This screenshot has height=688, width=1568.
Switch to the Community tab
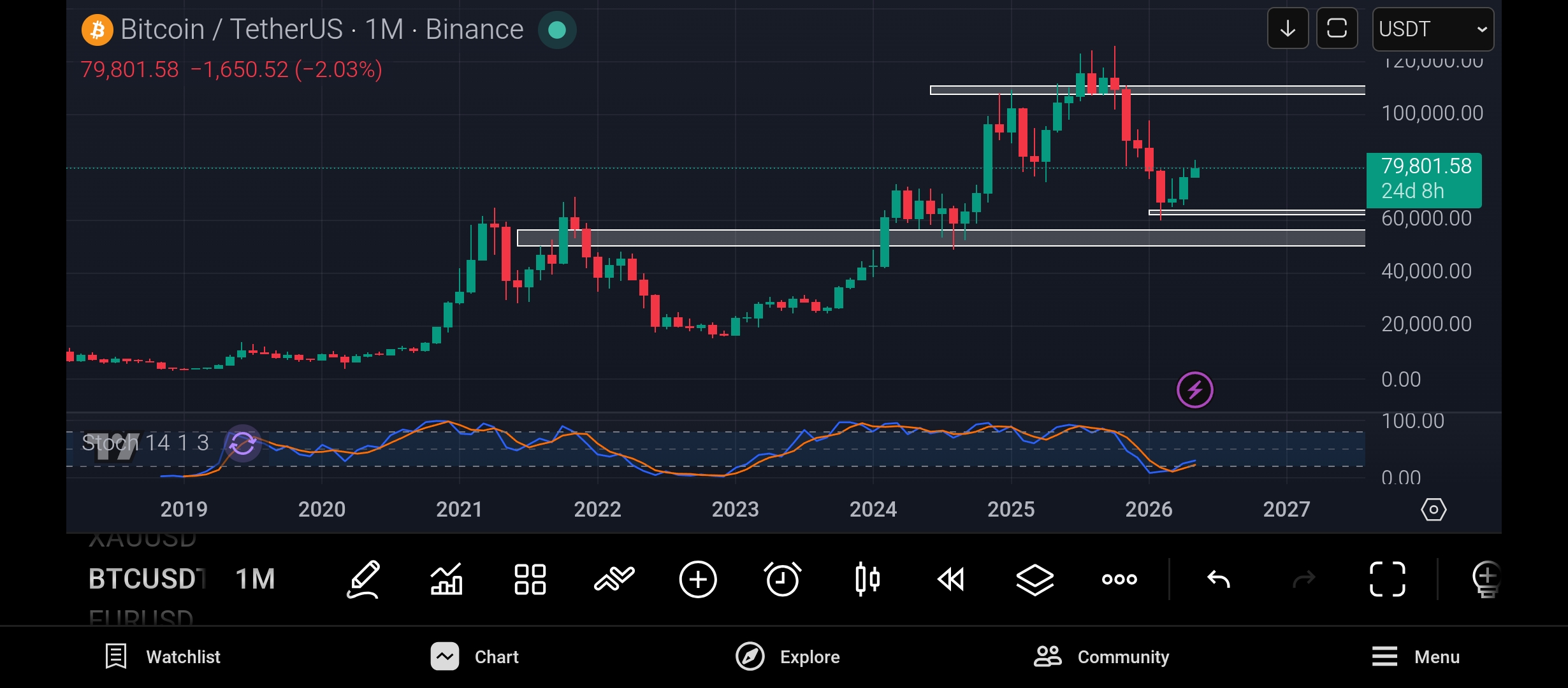(1101, 657)
